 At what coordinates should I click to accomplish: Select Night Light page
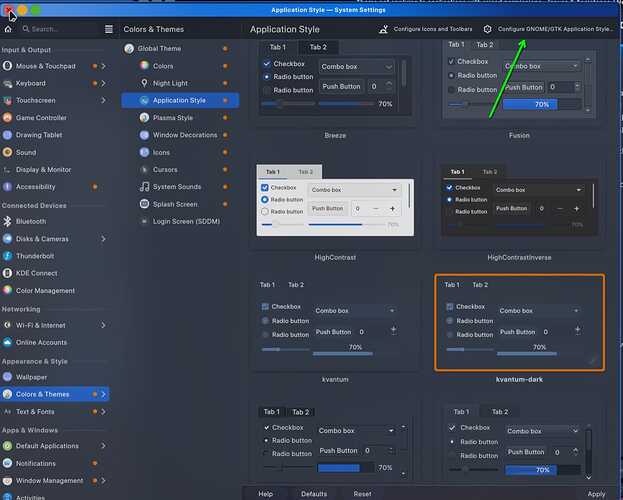pyautogui.click(x=180, y=83)
